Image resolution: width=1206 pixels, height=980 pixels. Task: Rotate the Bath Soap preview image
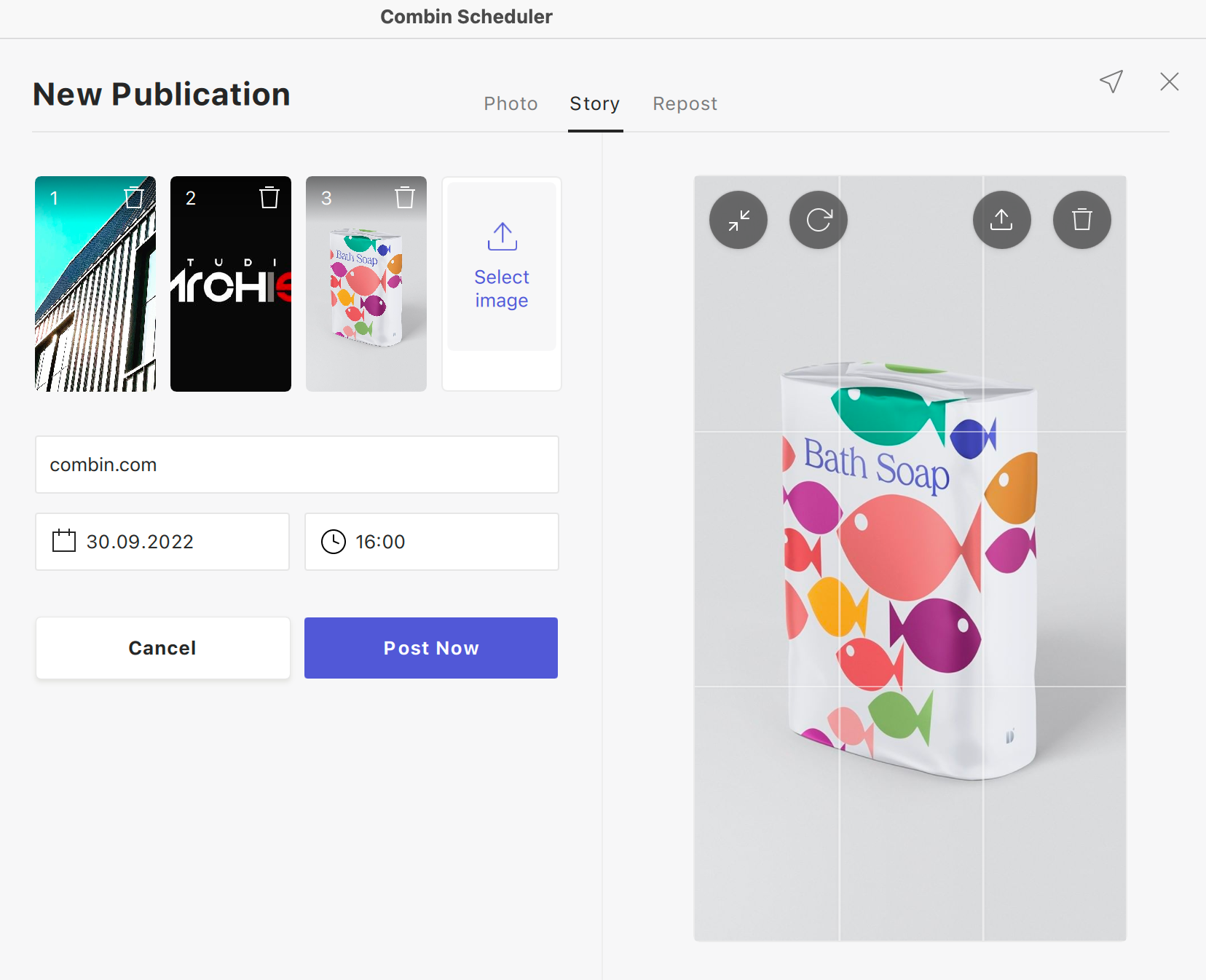coord(819,220)
